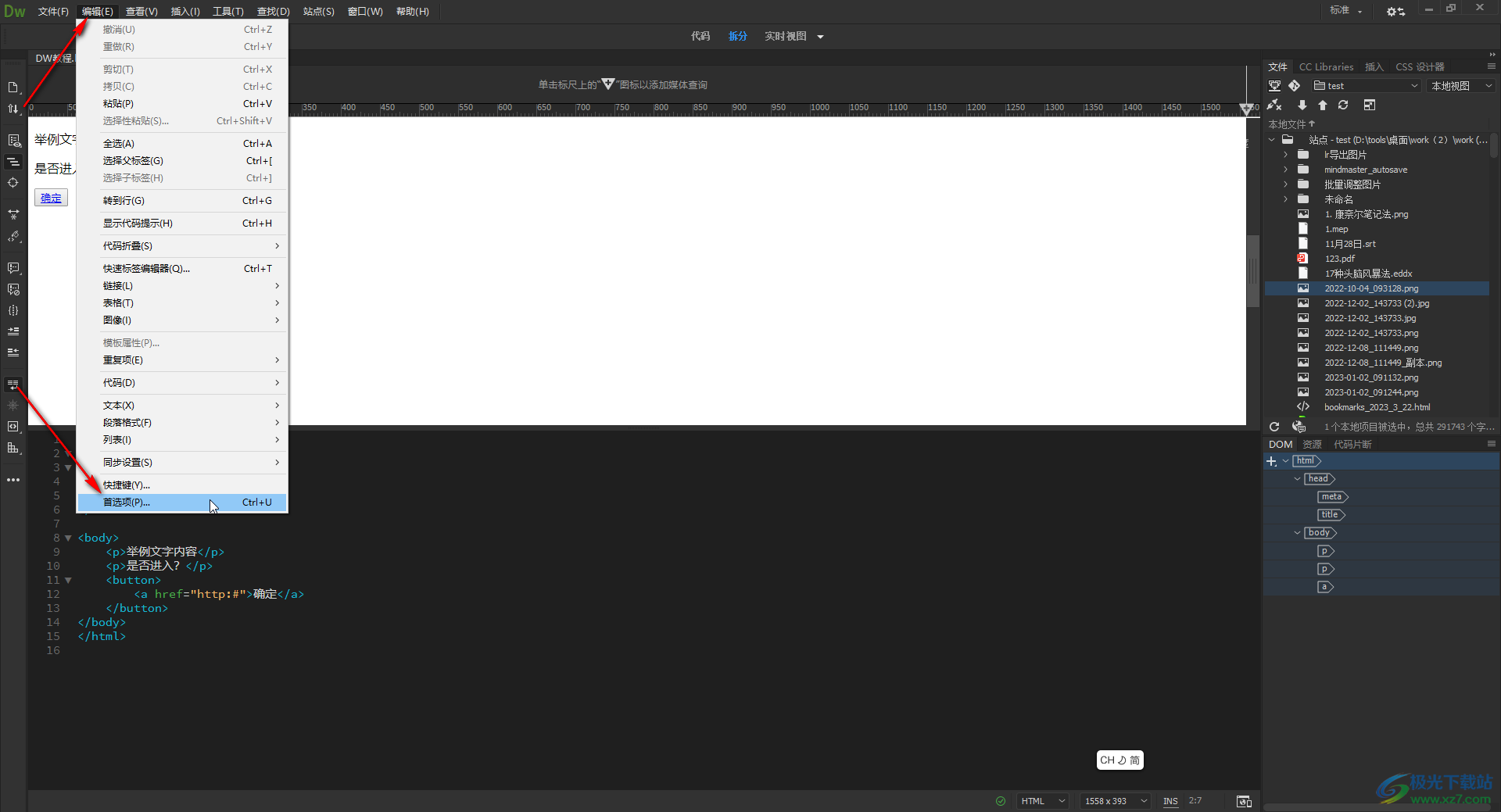Click the Remove Comment icon
This screenshot has width=1501, height=812.
[13, 289]
